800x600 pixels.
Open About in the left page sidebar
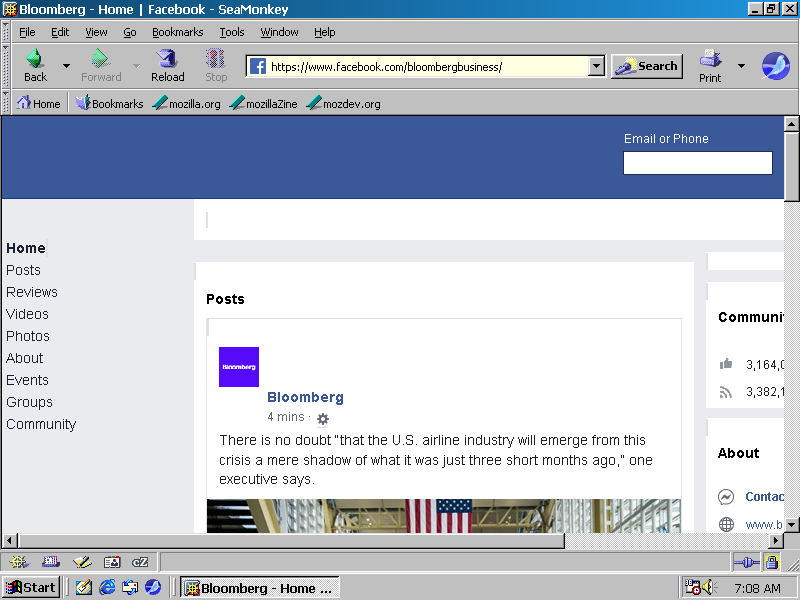[x=24, y=358]
